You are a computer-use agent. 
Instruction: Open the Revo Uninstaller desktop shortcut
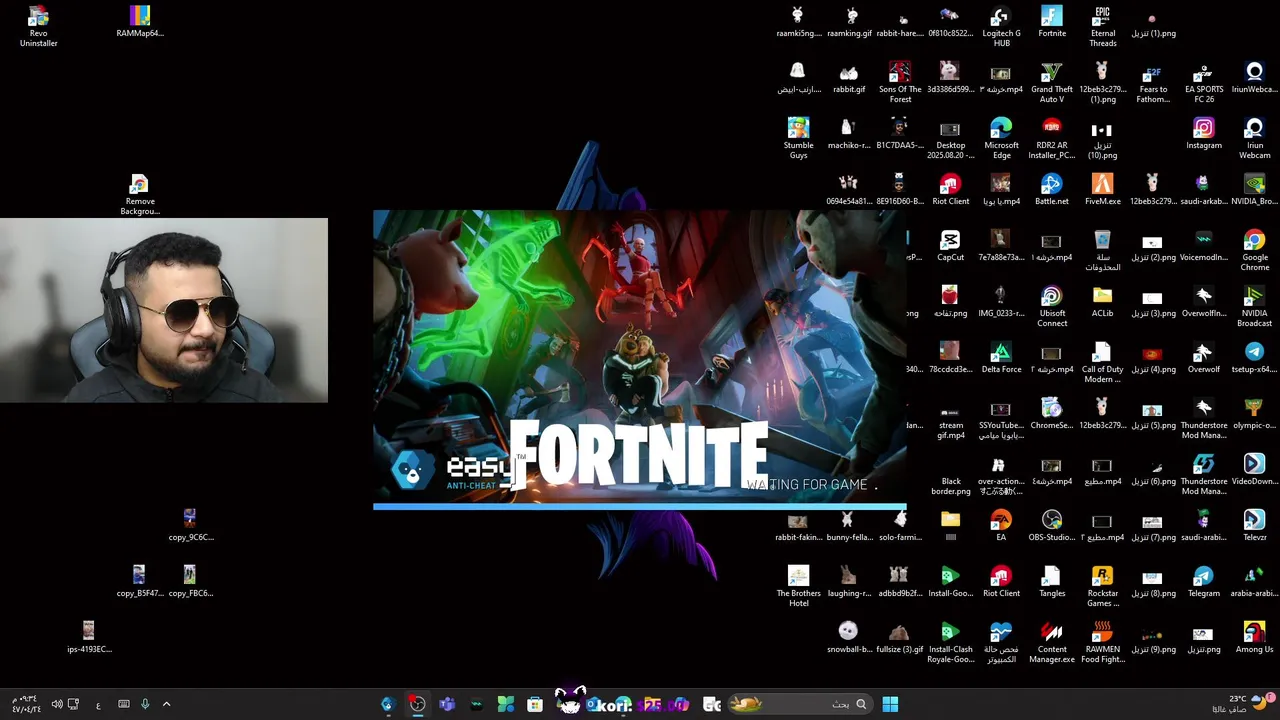click(38, 27)
